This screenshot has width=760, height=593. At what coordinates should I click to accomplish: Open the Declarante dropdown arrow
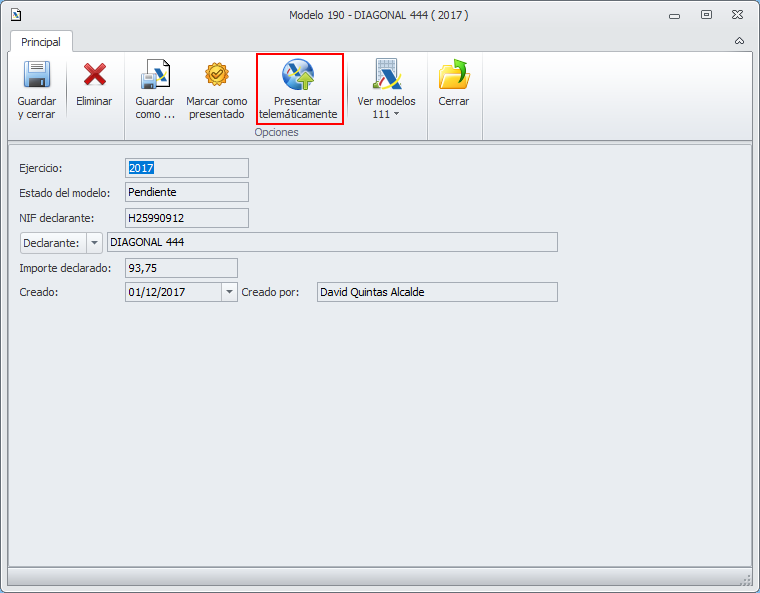tap(95, 243)
